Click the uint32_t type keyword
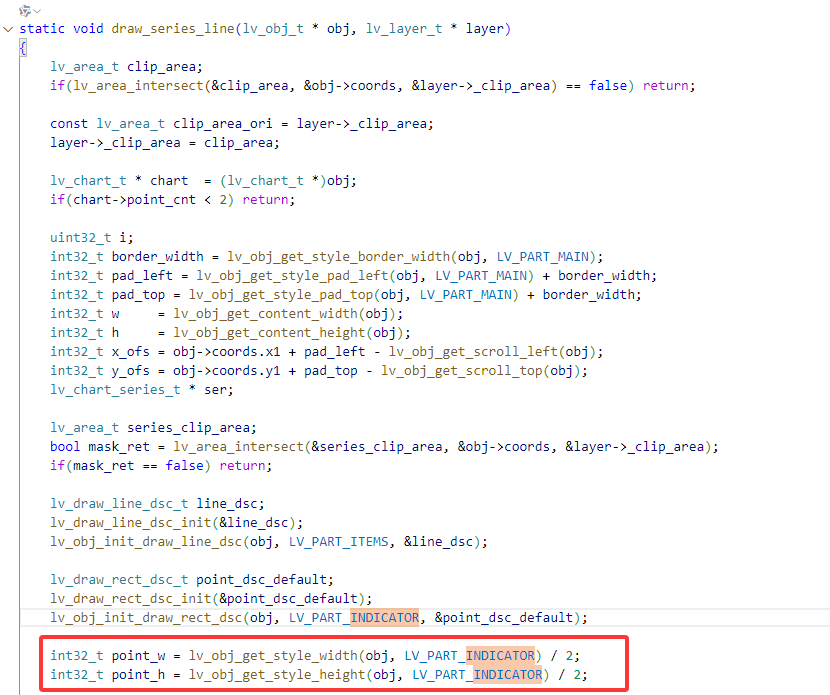The width and height of the screenshot is (830, 695). click(x=80, y=238)
